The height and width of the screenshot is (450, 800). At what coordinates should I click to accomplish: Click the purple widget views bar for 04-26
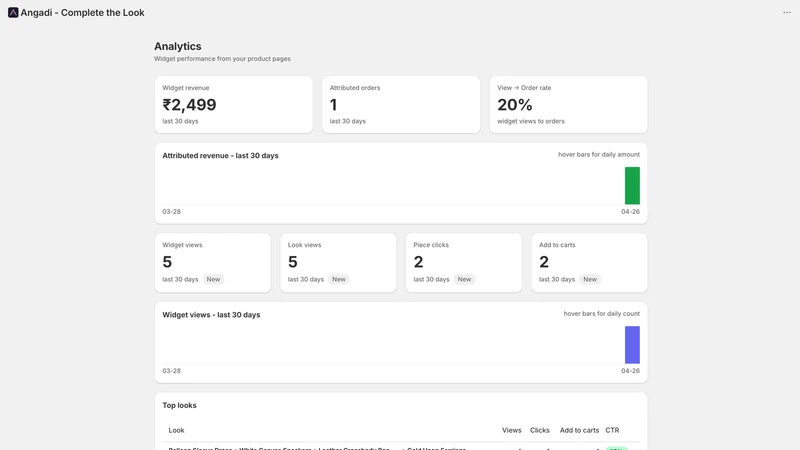coord(632,345)
